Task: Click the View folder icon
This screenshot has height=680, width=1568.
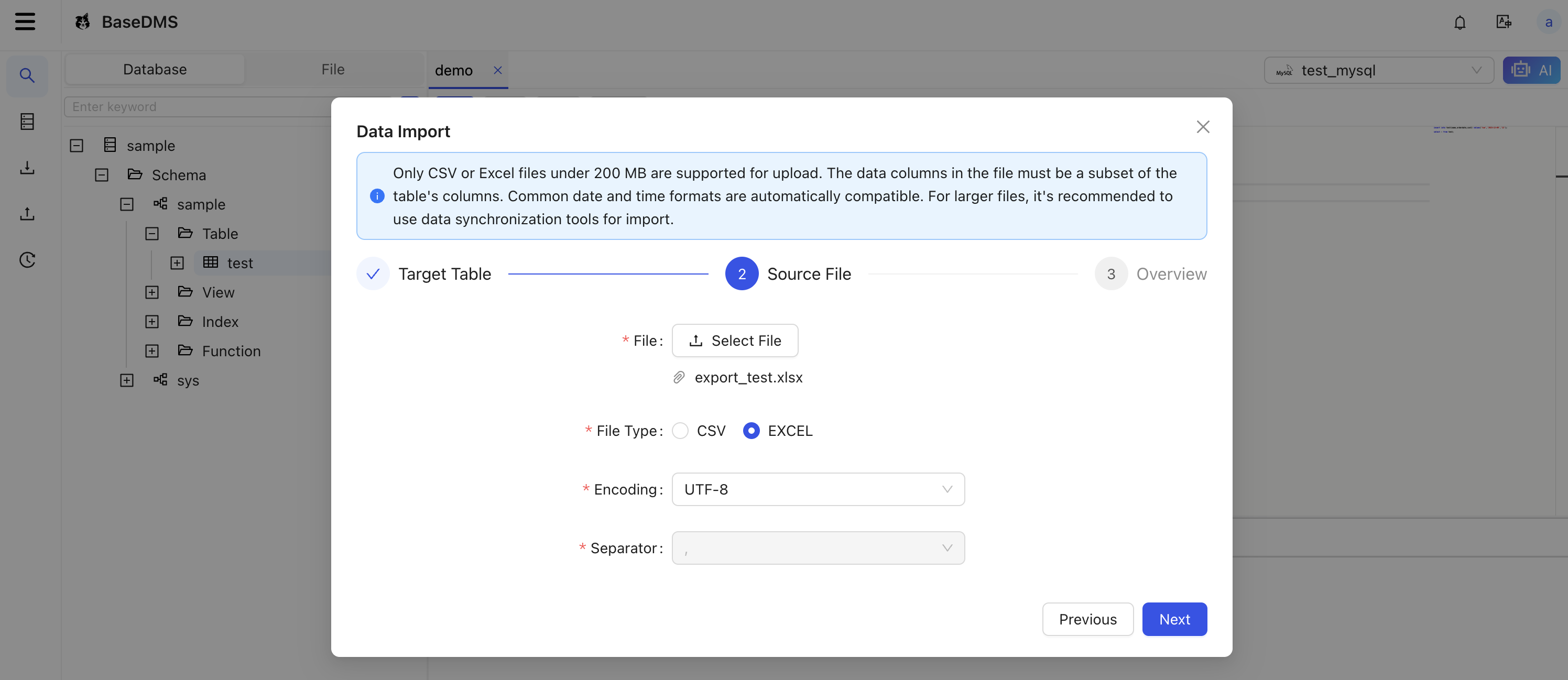Action: [185, 292]
